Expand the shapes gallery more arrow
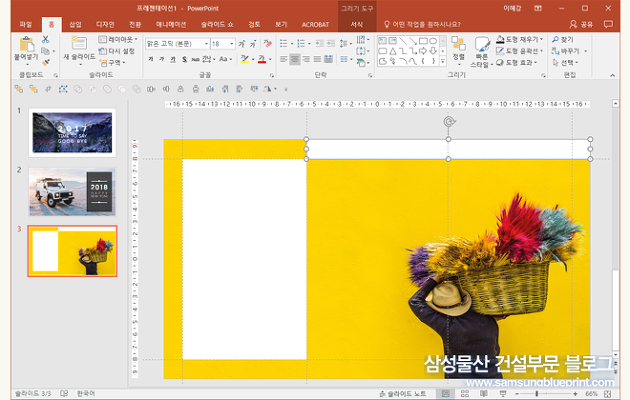The image size is (630, 400). [443, 61]
